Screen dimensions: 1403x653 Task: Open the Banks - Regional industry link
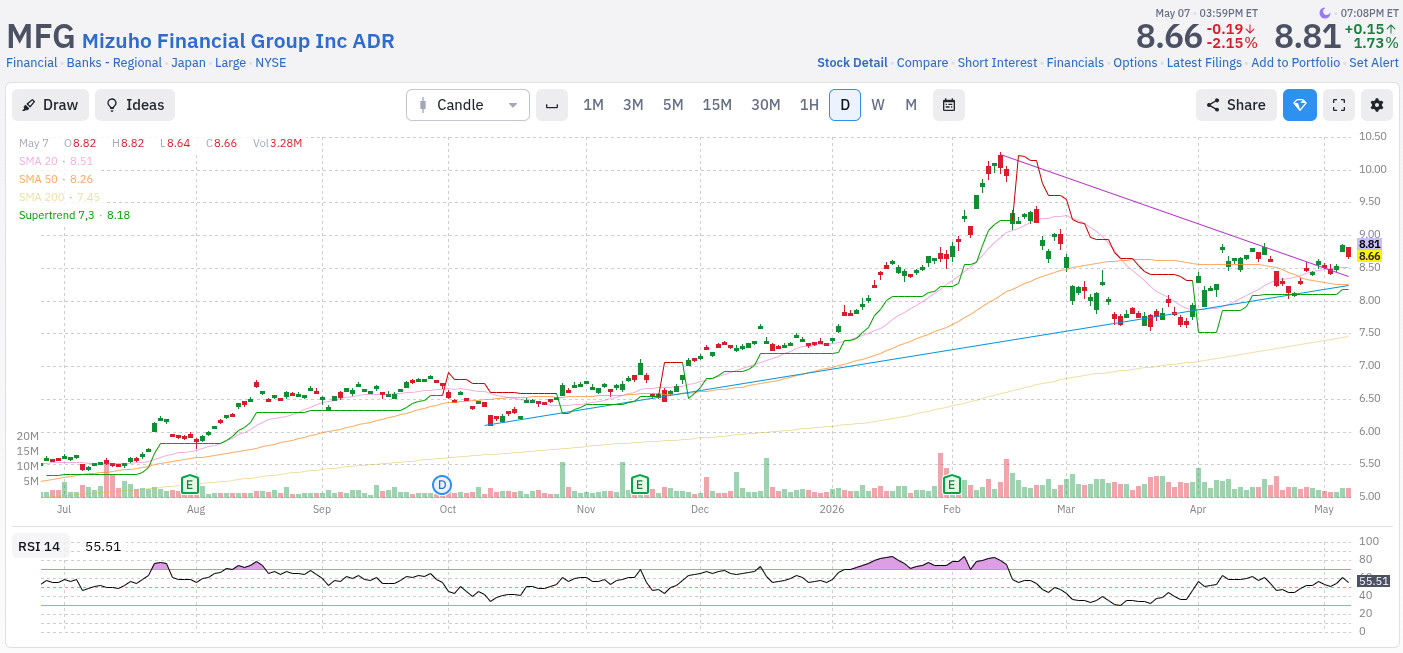click(x=114, y=62)
